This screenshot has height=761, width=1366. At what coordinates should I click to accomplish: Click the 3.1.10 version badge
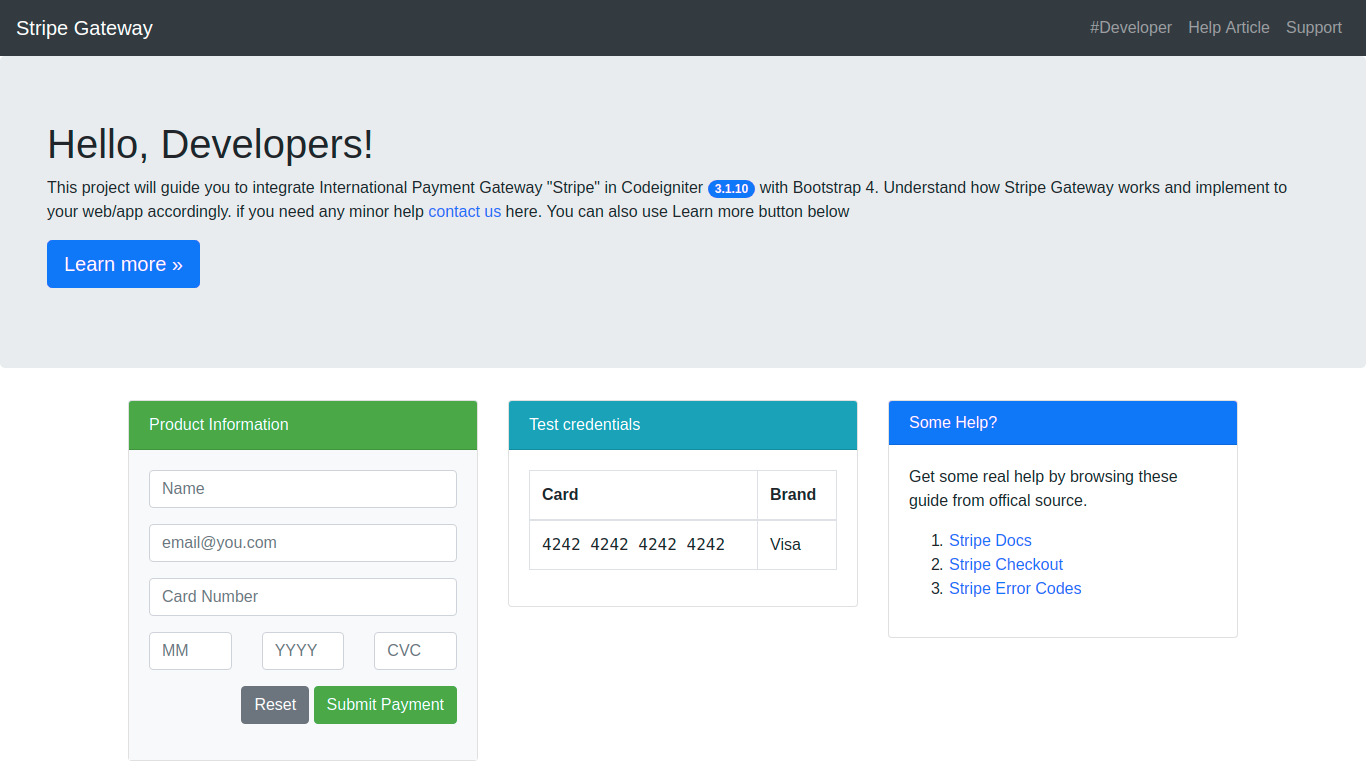tap(732, 188)
